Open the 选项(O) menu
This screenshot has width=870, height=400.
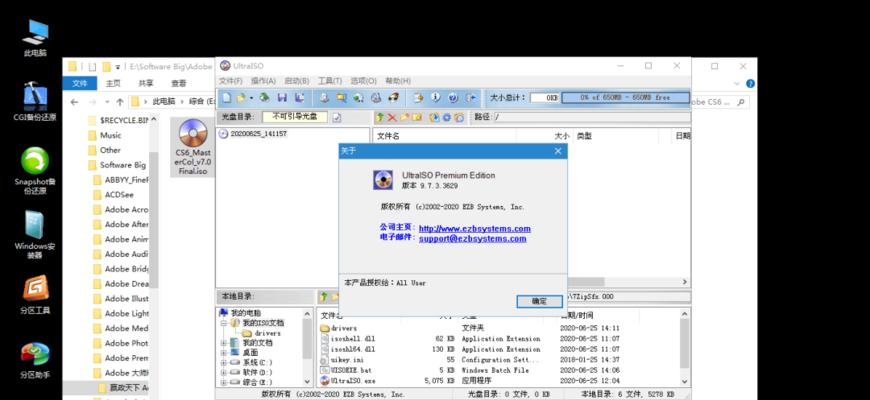point(363,81)
